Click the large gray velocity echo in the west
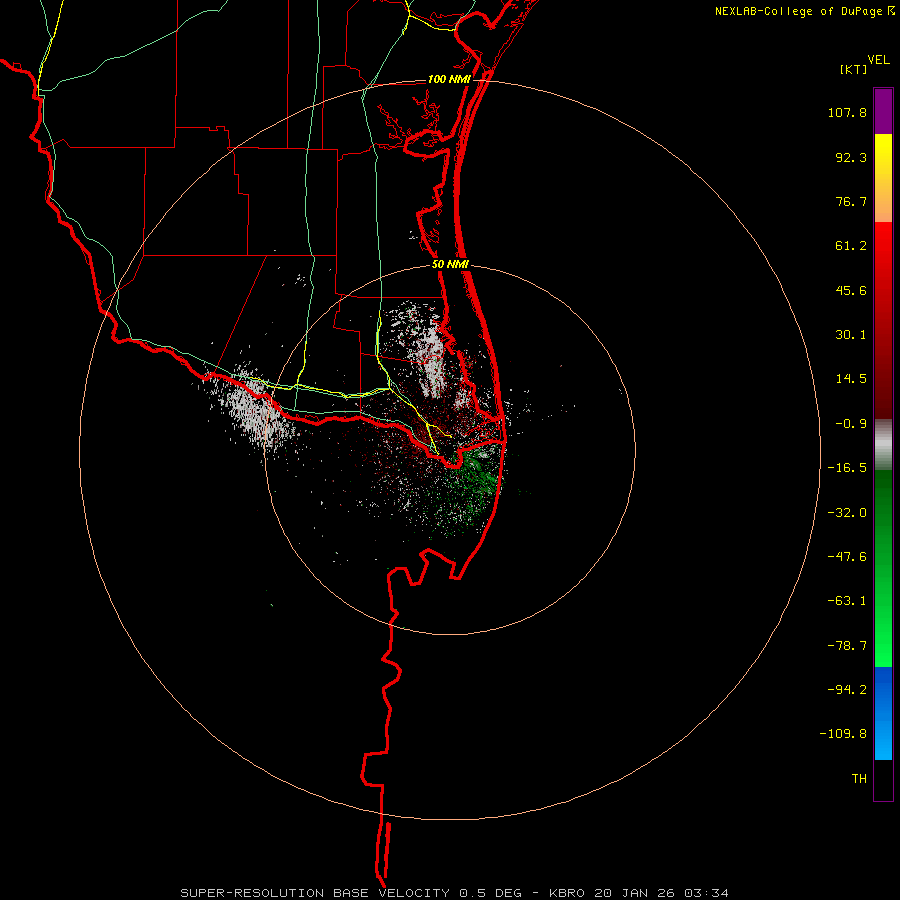Viewport: 900px width, 900px height. (x=253, y=408)
